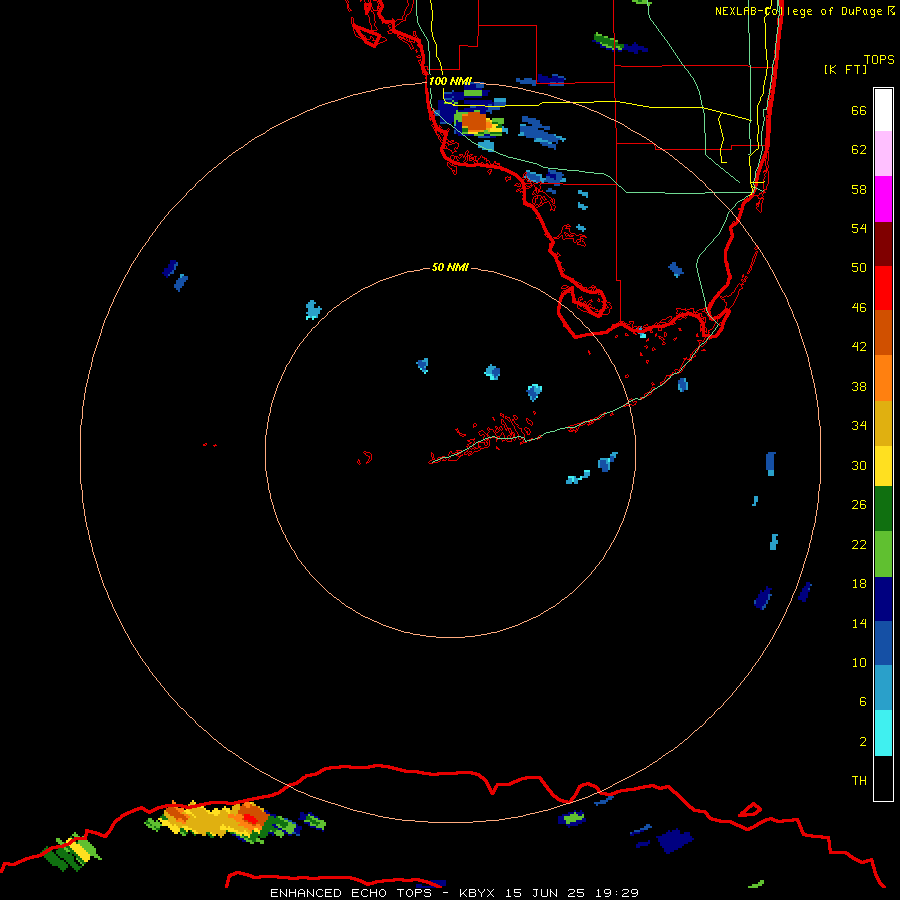
Task: Click the "50 NMI" range ring label
Action: 450,267
